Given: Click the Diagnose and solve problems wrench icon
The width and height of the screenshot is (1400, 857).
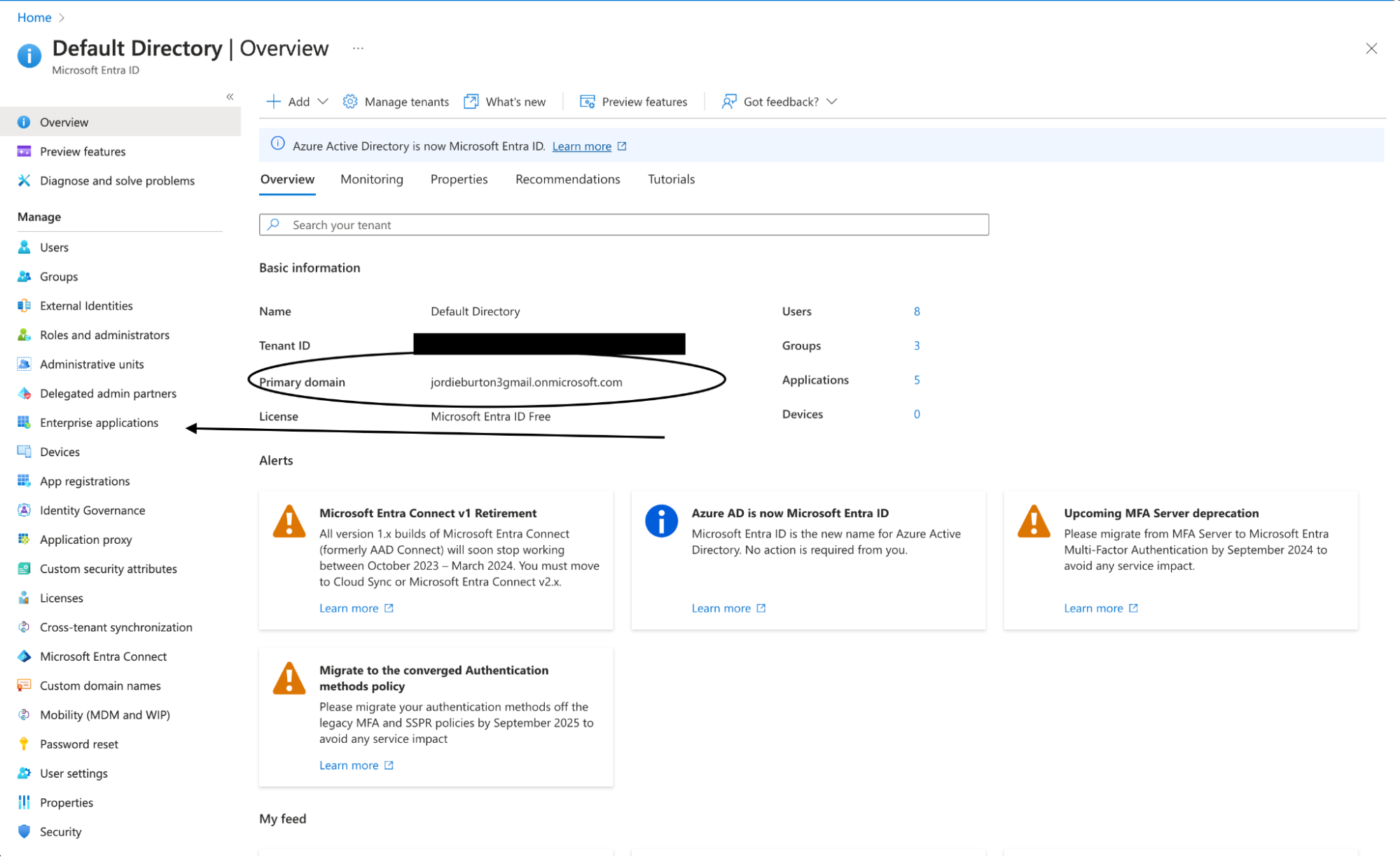Looking at the screenshot, I should pyautogui.click(x=24, y=181).
